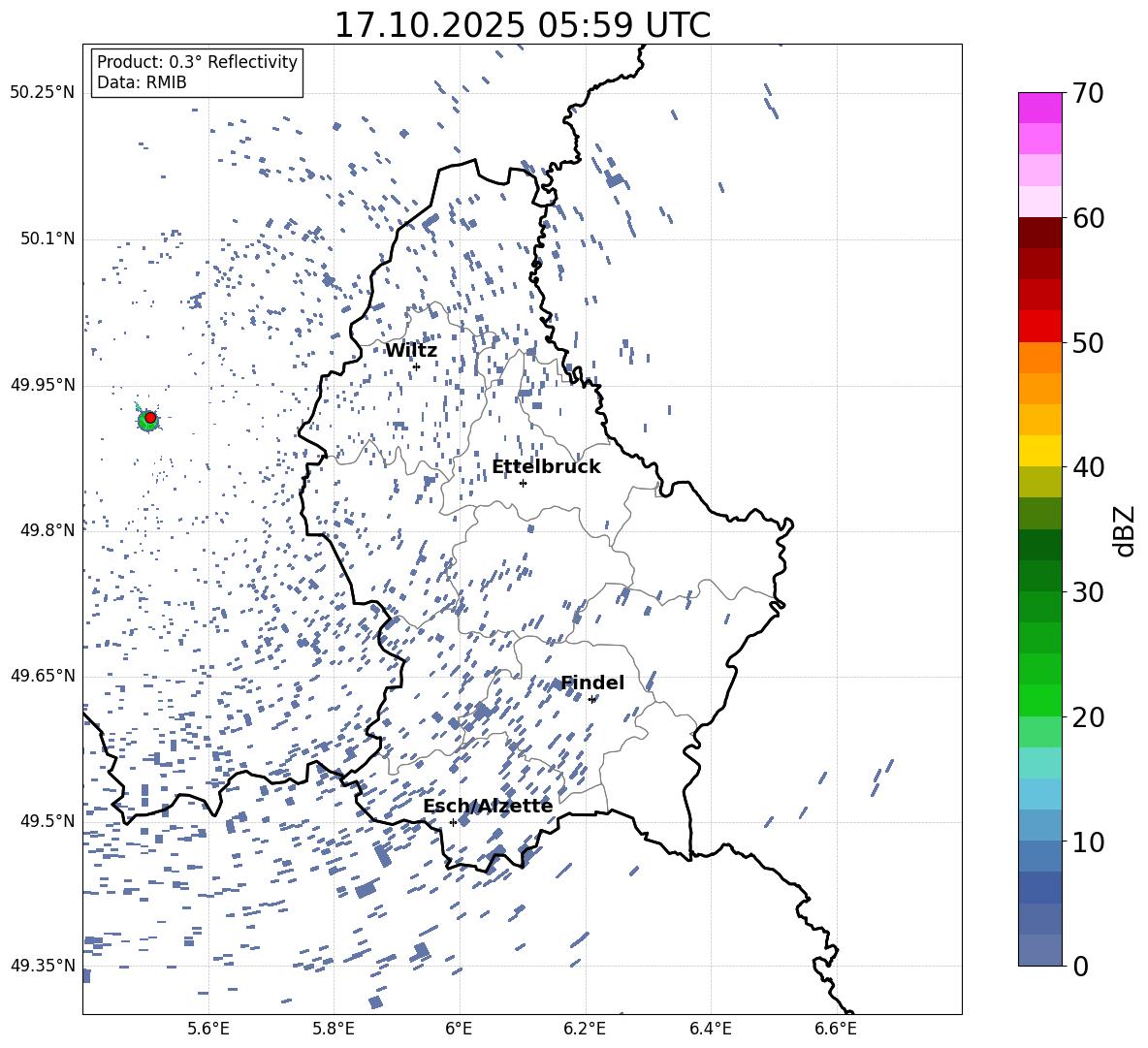Click the Data: RMIB text
The image size is (1148, 1048).
[x=142, y=82]
